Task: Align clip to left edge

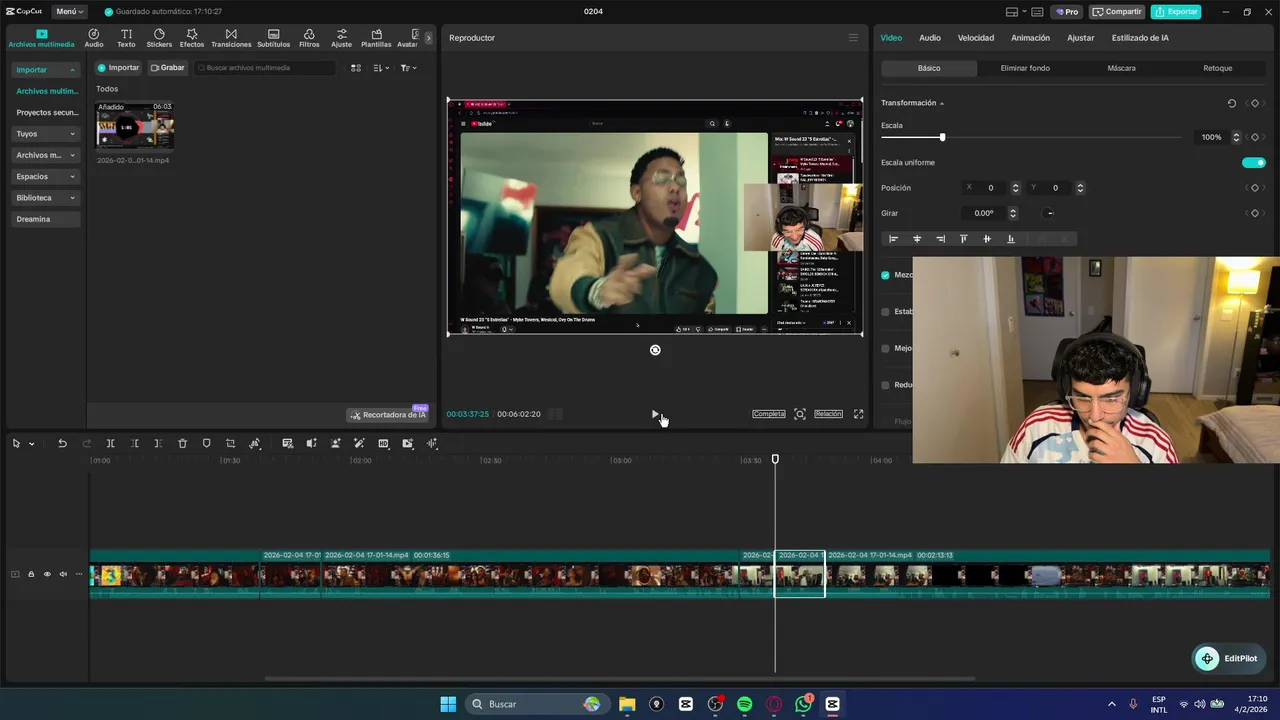Action: click(x=893, y=239)
